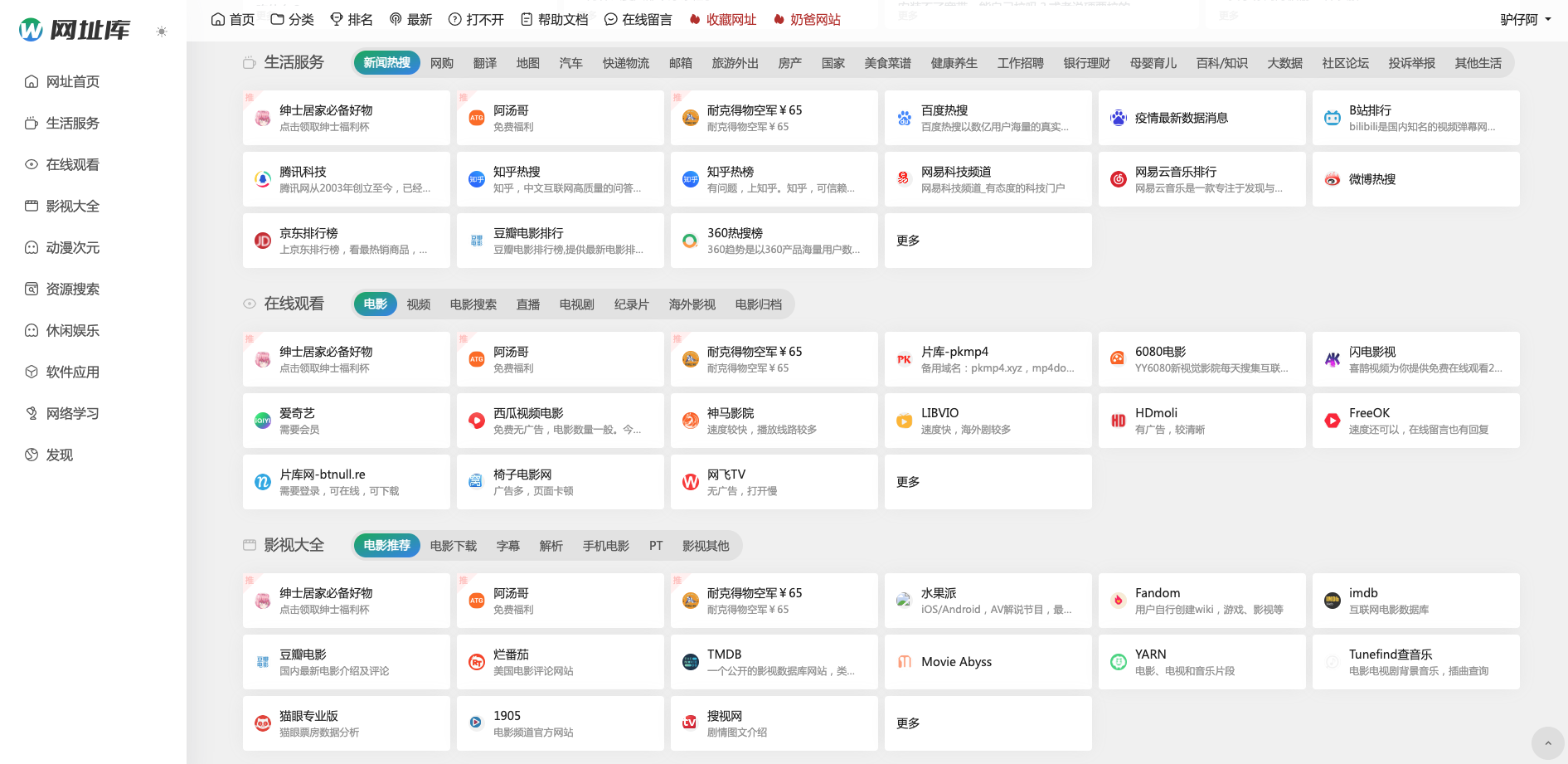
Task: Open 打不开 help link
Action: point(476,19)
